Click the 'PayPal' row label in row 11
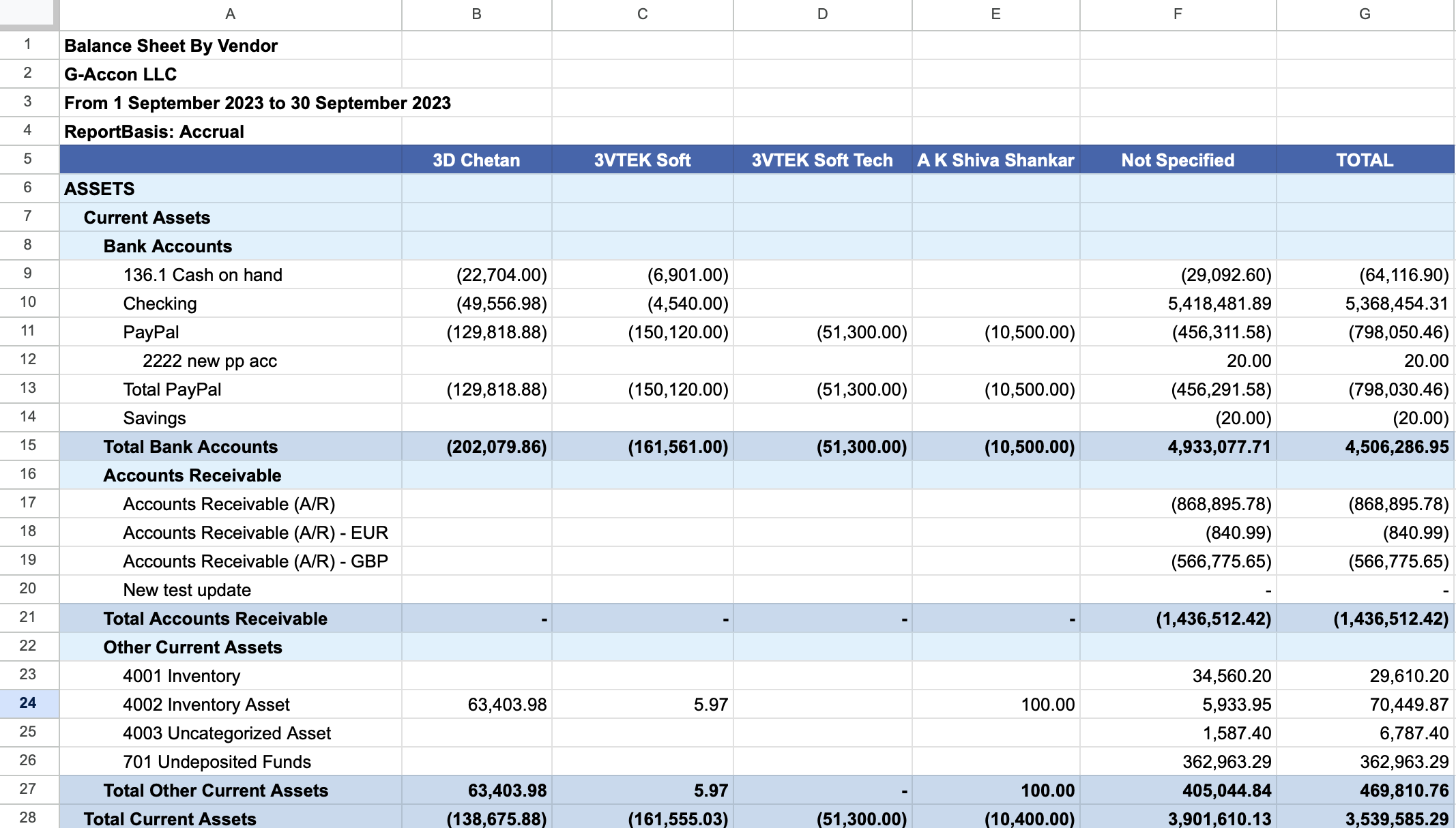The height and width of the screenshot is (828, 1456). [151, 332]
